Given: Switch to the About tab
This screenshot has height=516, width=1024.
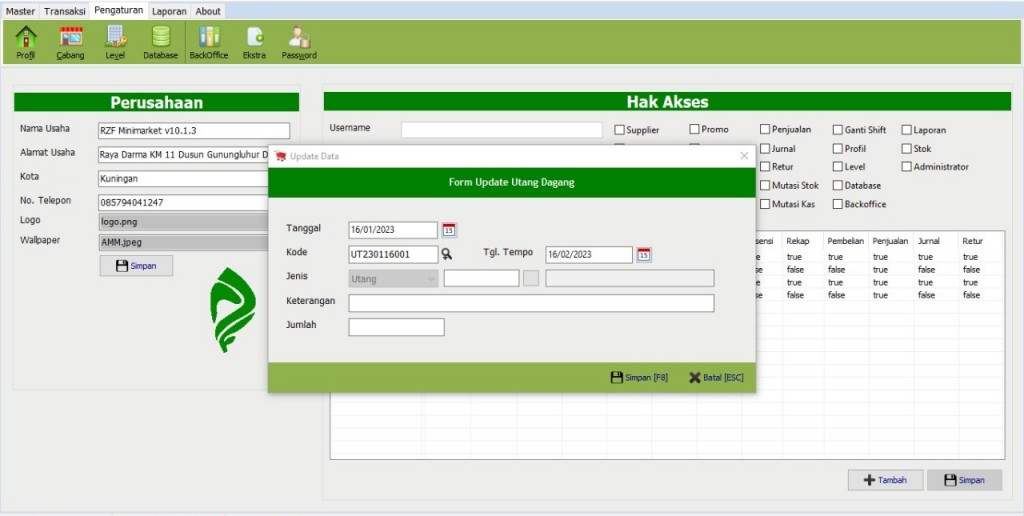Looking at the screenshot, I should click(208, 11).
